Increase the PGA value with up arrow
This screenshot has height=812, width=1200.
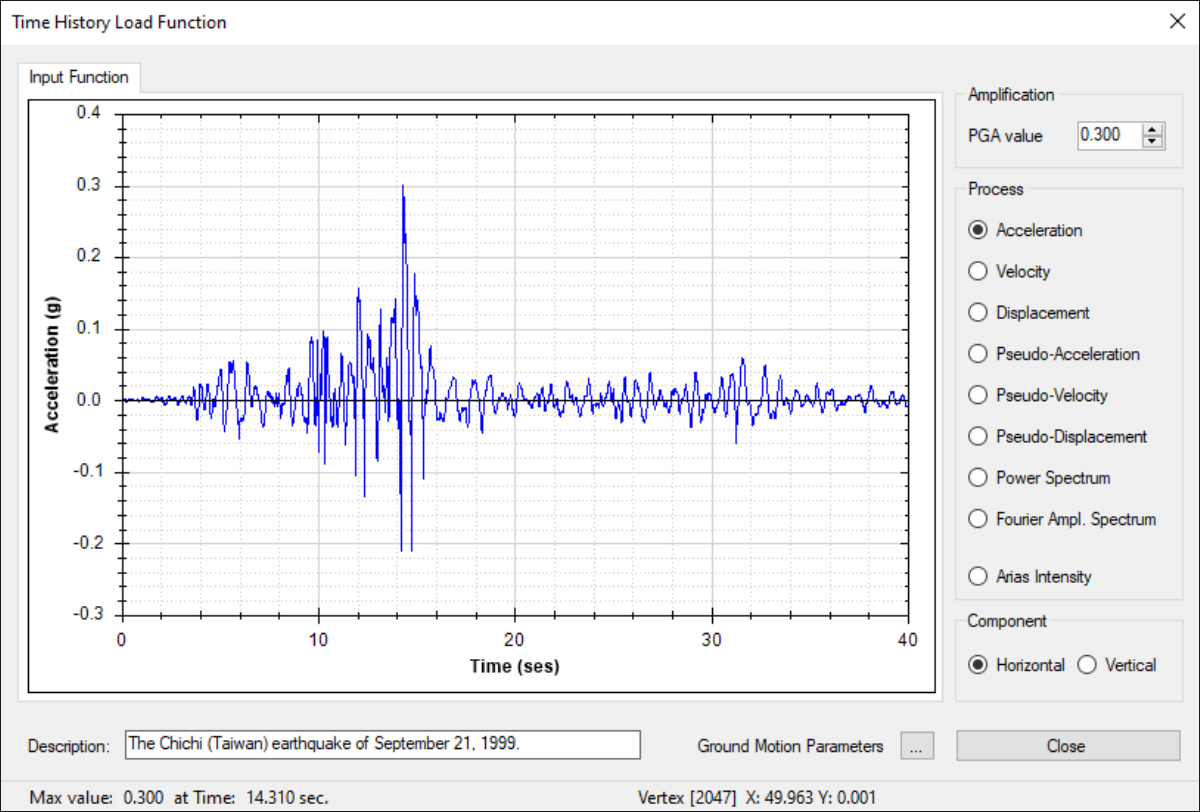coord(1154,129)
